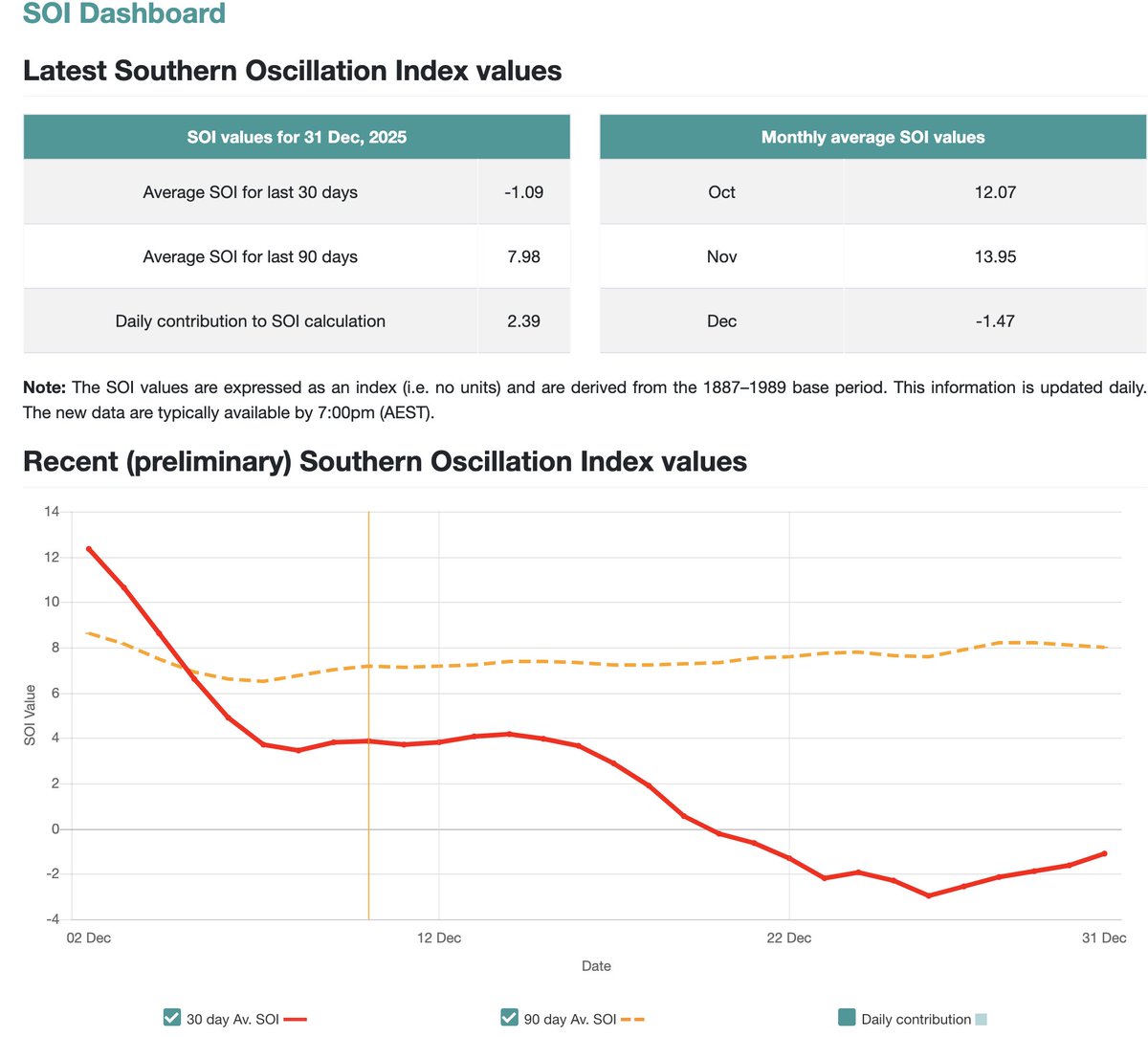Click the 'Recent (preliminary) Southern Oscillation Index values' heading
The image size is (1148, 1037).
coord(385,461)
